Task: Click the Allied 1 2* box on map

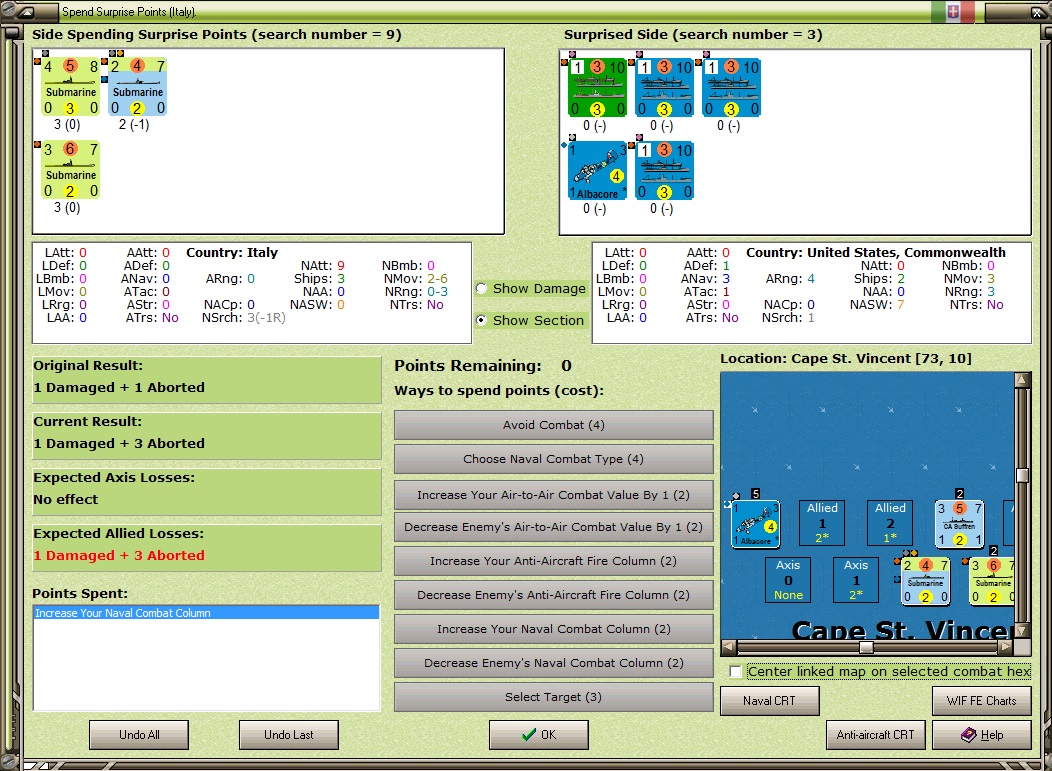Action: point(822,523)
